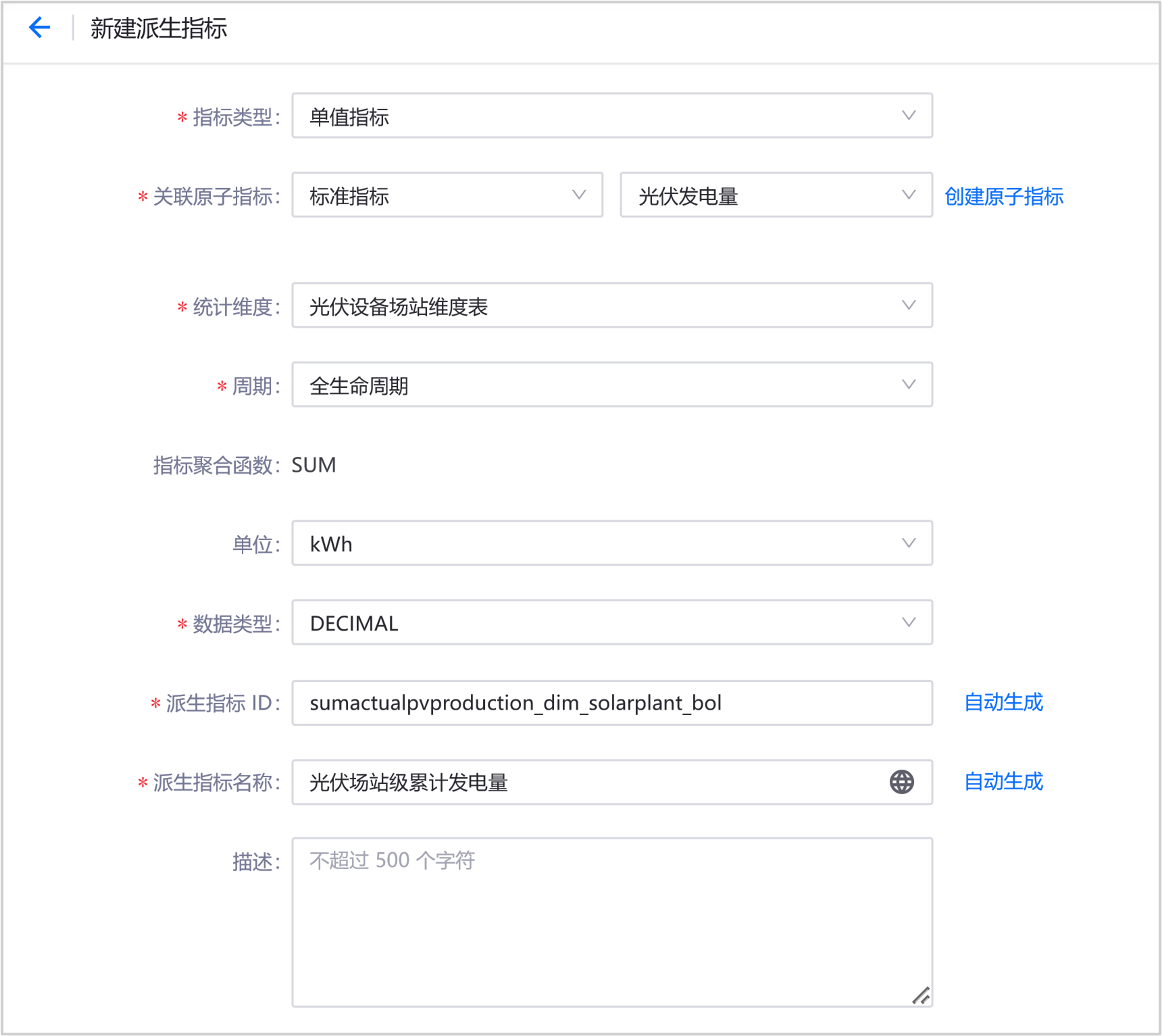Click the chevron arrow in 单位 field
The image size is (1162, 1036).
click(909, 543)
